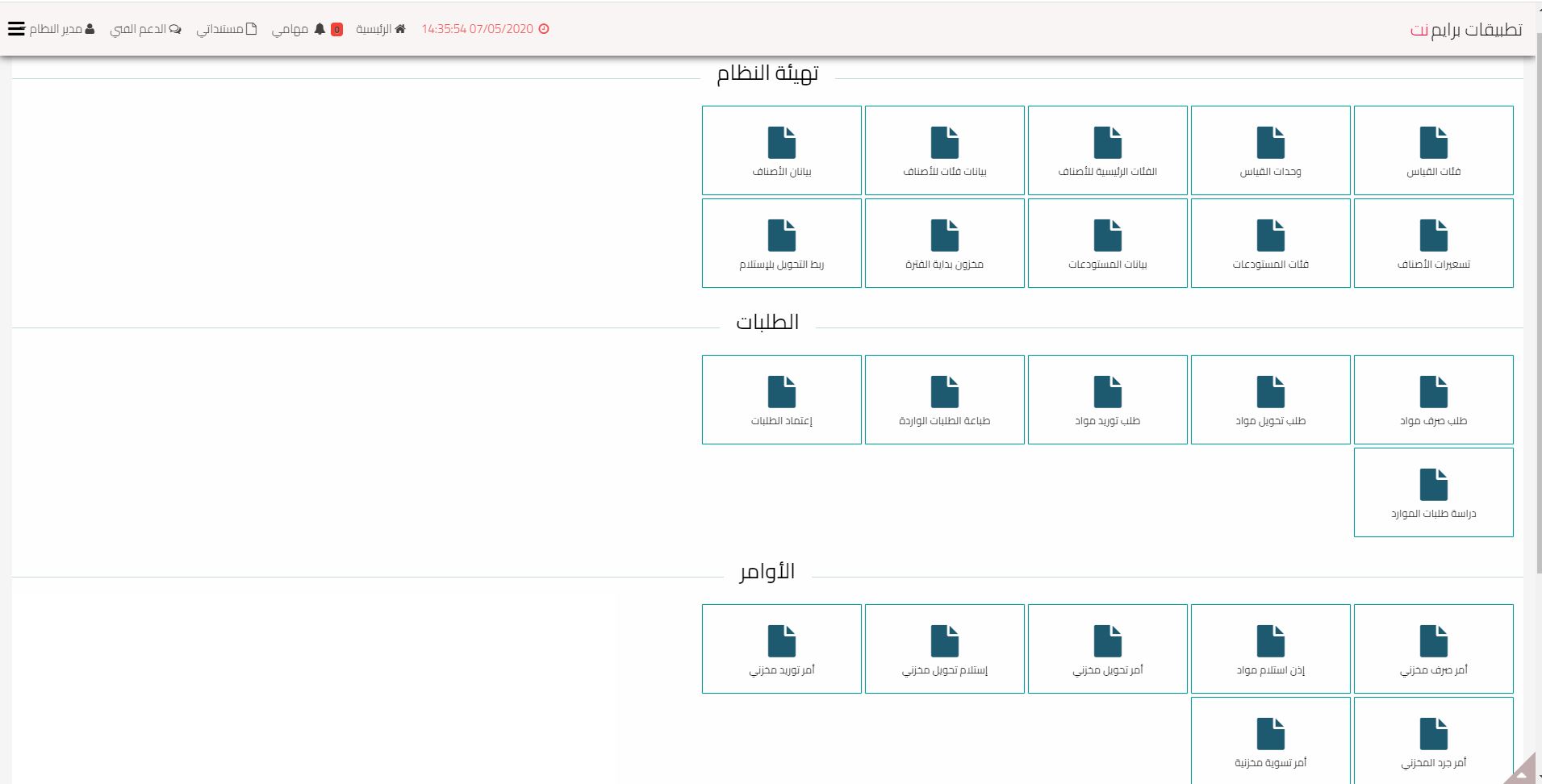Open the طباعة الطلبات الواردة tile

pos(944,399)
